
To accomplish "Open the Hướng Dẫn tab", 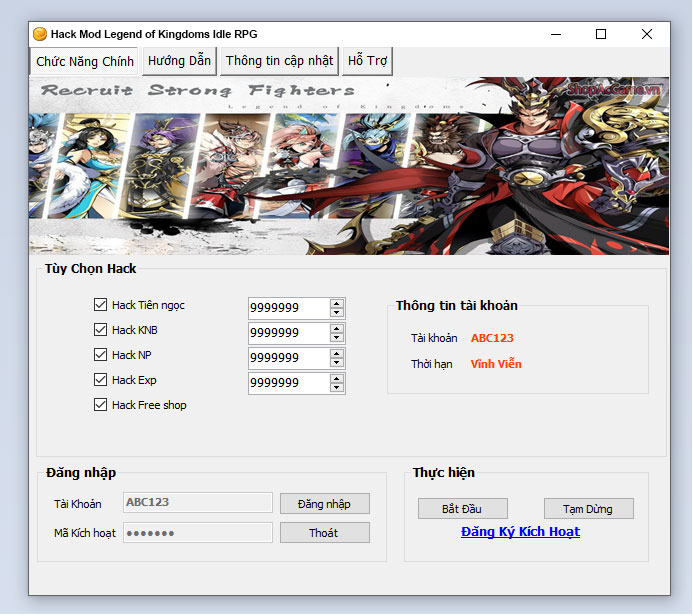I will click(x=179, y=61).
